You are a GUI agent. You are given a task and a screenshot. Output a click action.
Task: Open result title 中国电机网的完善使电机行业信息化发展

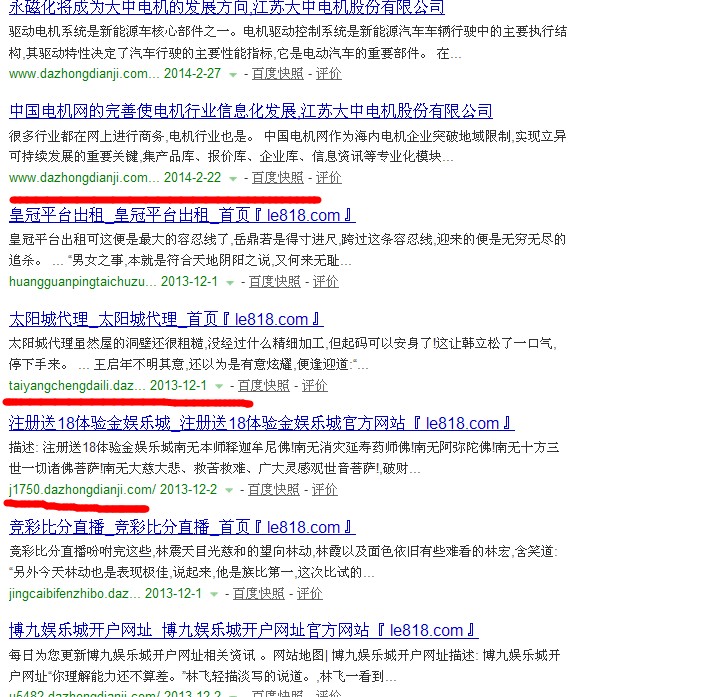[x=251, y=111]
